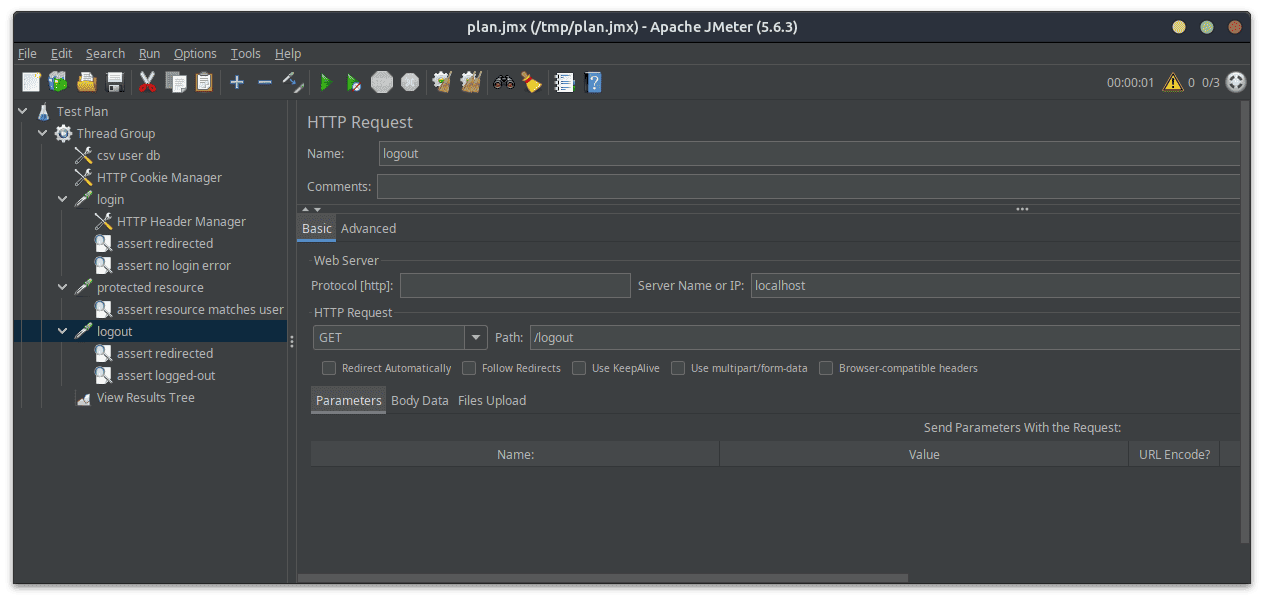This screenshot has height=600, width=1264.
Task: Open the Options menu
Action: pos(195,54)
